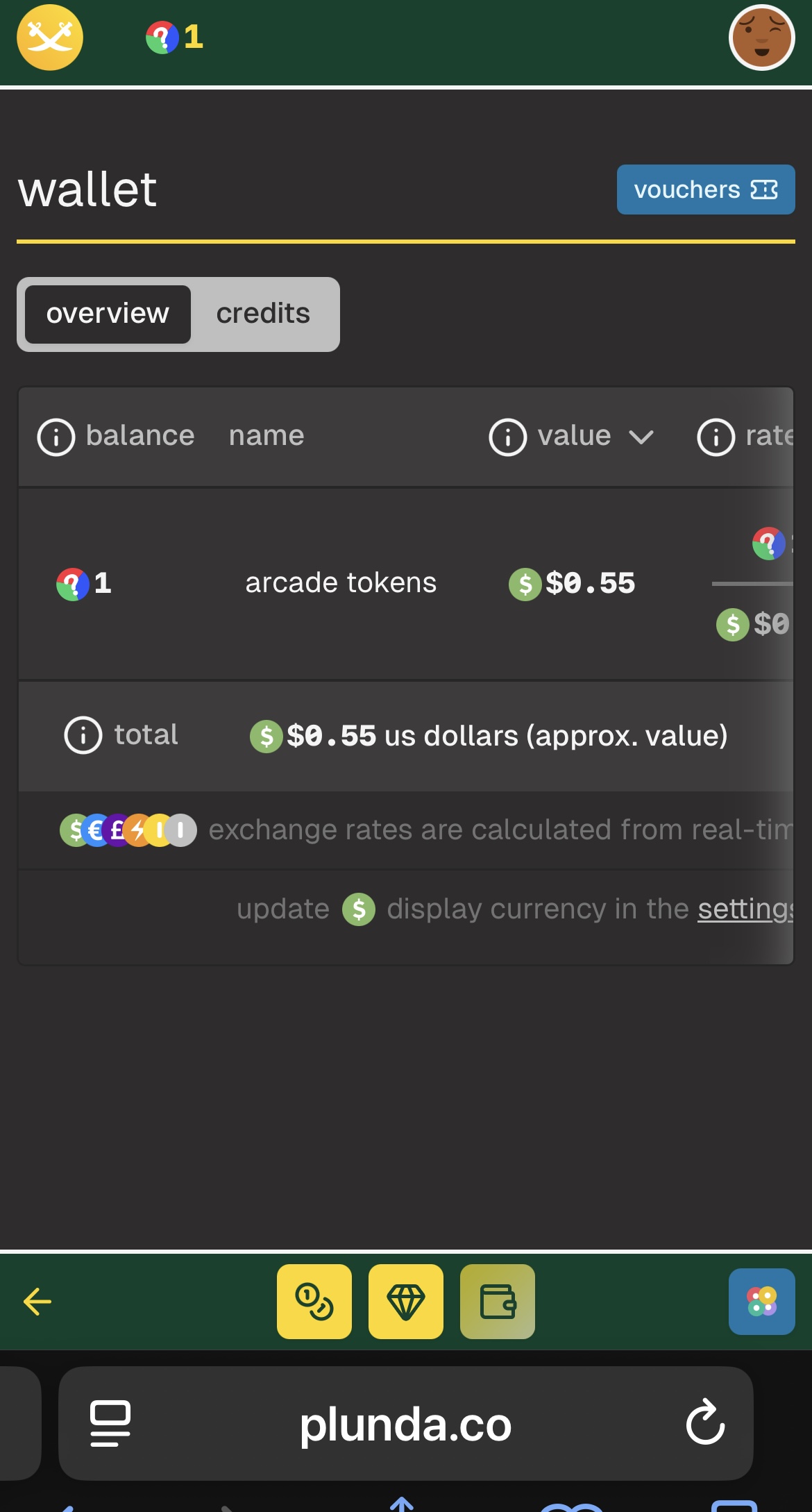Switch to the overview tab
Image resolution: width=812 pixels, height=1512 pixels.
108,314
